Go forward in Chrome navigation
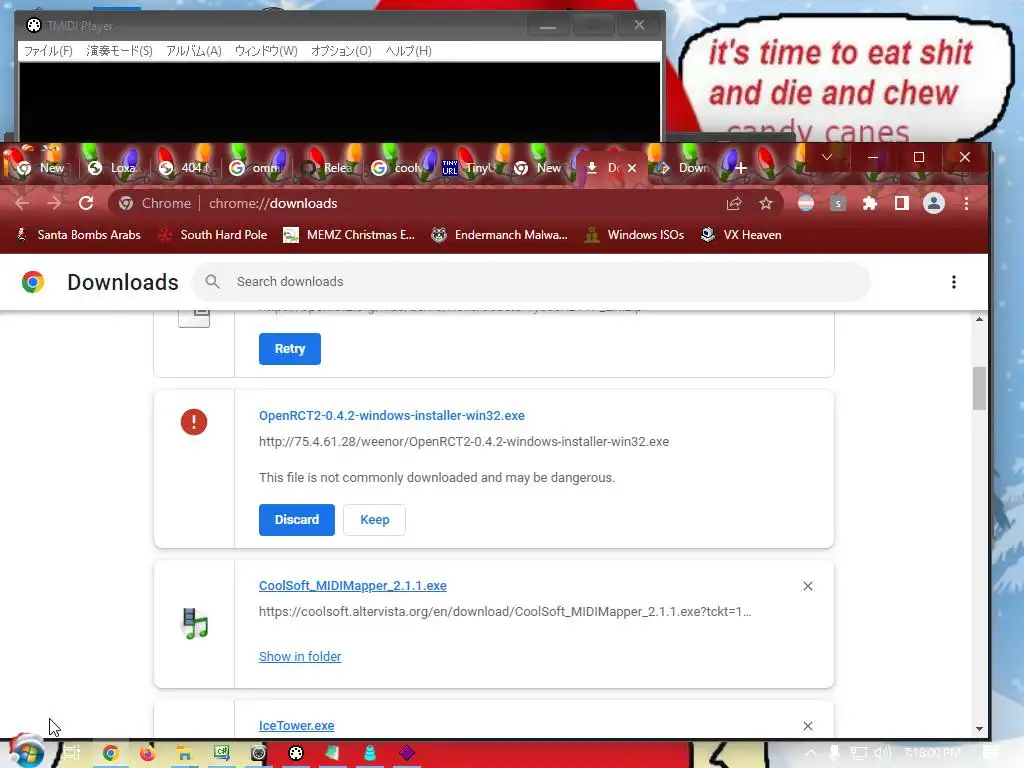Image resolution: width=1024 pixels, height=768 pixels. pyautogui.click(x=54, y=203)
